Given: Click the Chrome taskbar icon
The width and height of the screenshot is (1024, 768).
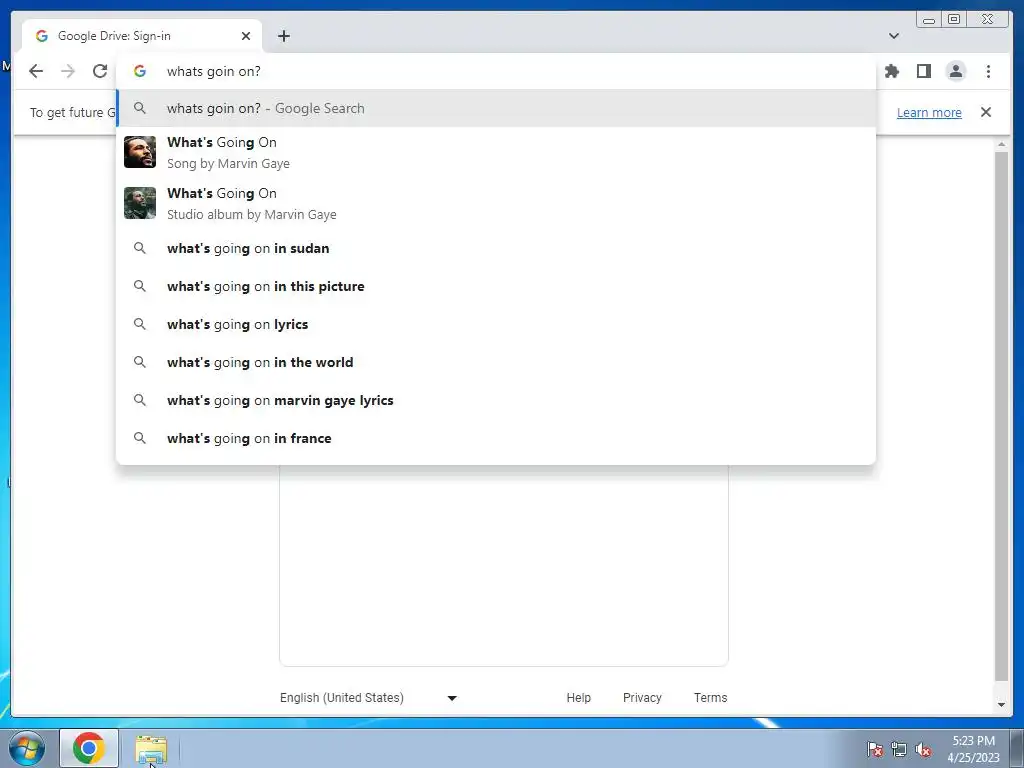Looking at the screenshot, I should (89, 748).
